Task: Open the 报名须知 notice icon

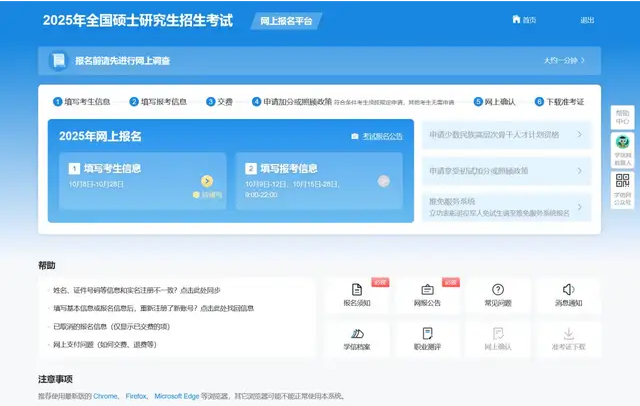Action: click(x=357, y=291)
